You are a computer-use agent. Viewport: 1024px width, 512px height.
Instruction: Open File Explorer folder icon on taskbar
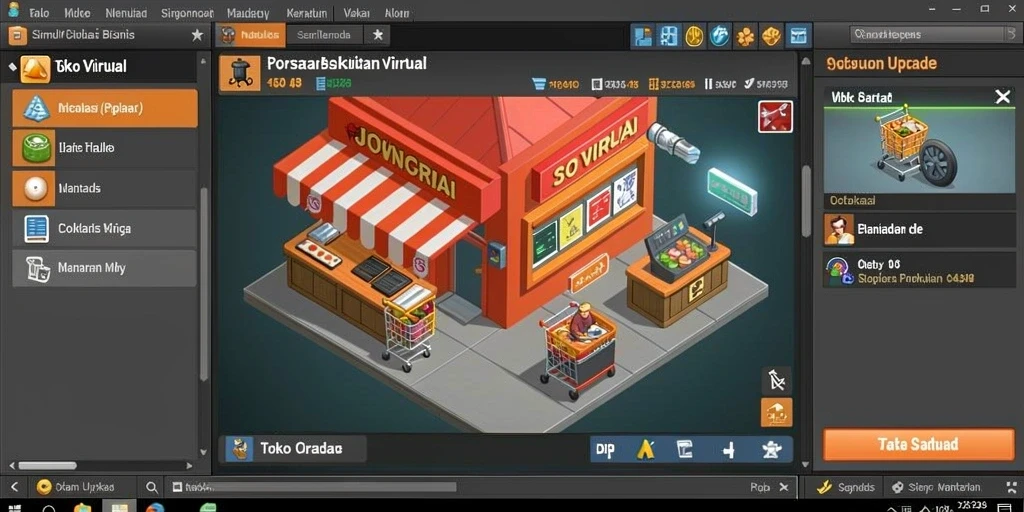(x=82, y=507)
